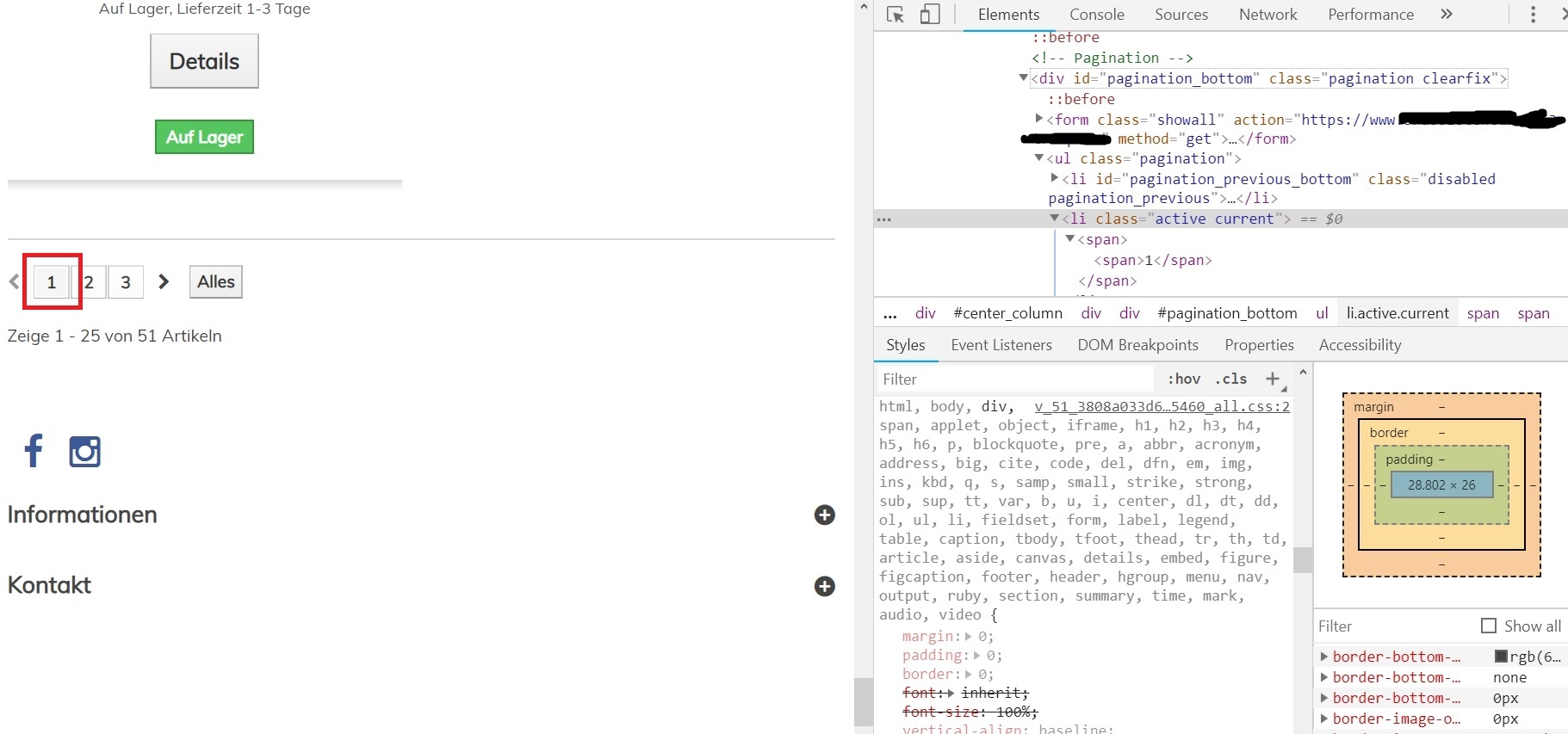This screenshot has height=734, width=1568.
Task: Open the Sources tab
Action: coord(1181,15)
